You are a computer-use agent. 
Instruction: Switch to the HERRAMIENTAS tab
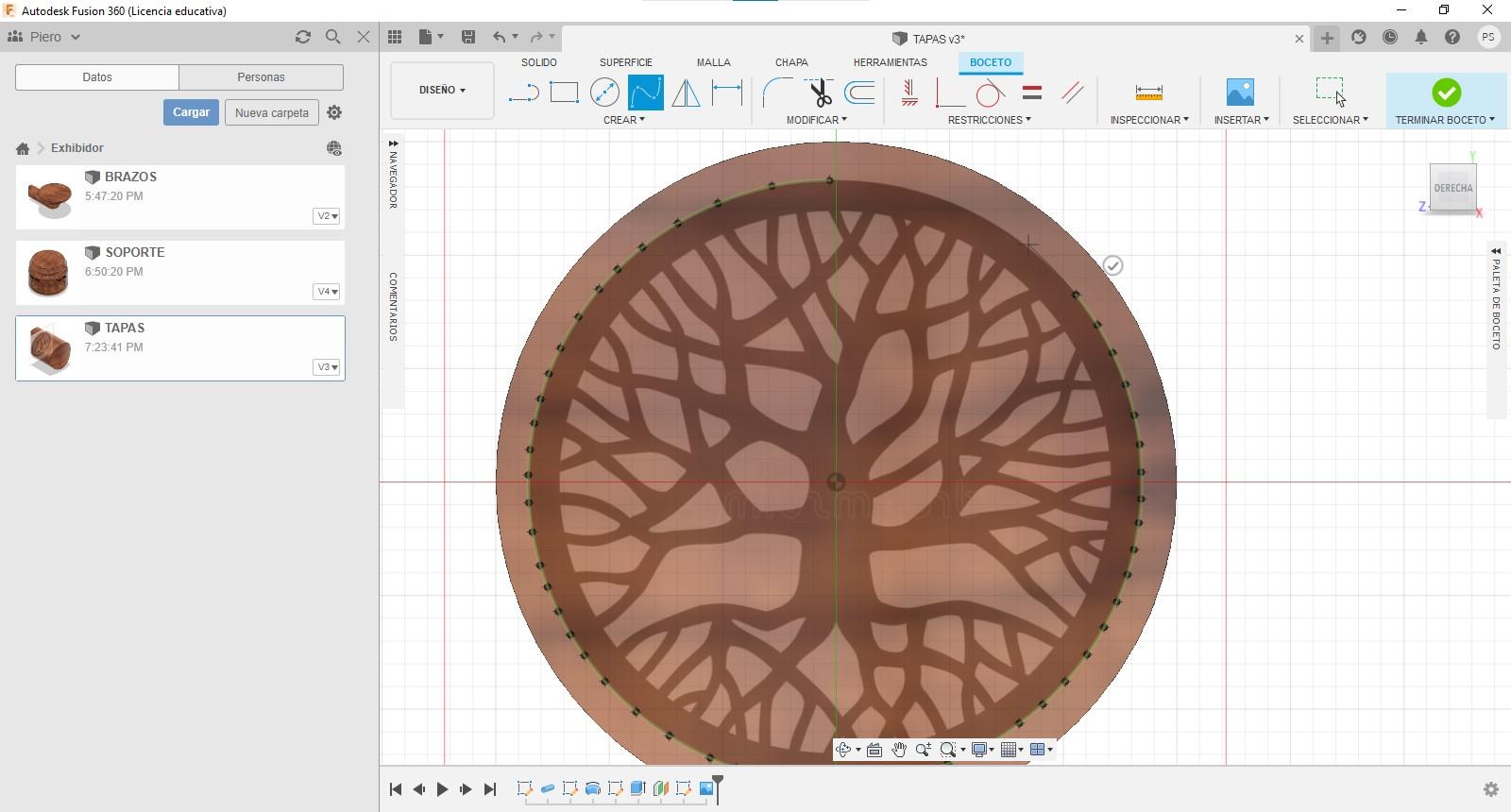point(891,62)
